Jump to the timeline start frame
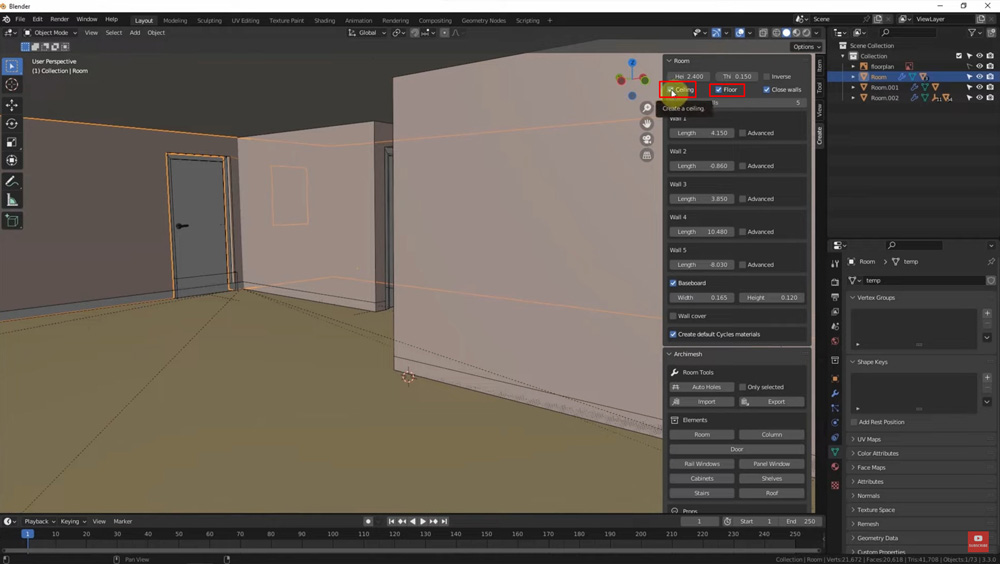Screen dimensions: 1000x564 click(391, 521)
